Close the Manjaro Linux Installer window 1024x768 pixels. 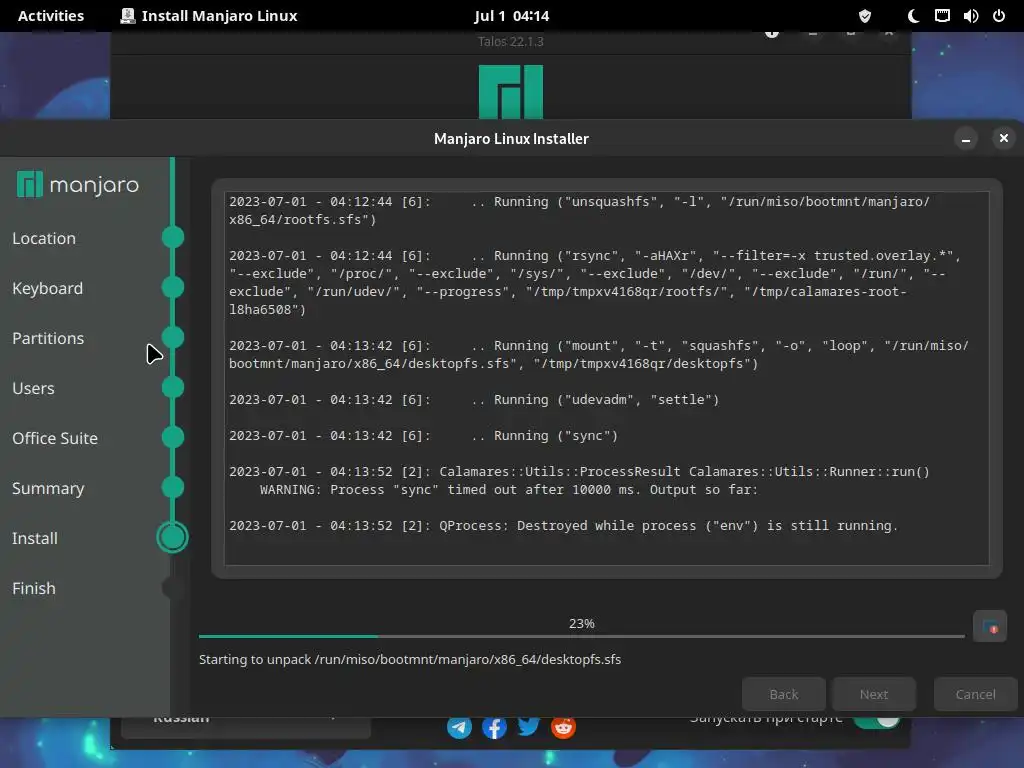point(1004,138)
